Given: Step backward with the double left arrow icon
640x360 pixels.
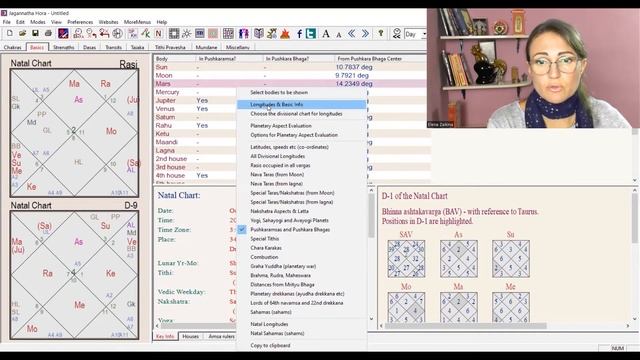Looking at the screenshot, I should tap(351, 33).
